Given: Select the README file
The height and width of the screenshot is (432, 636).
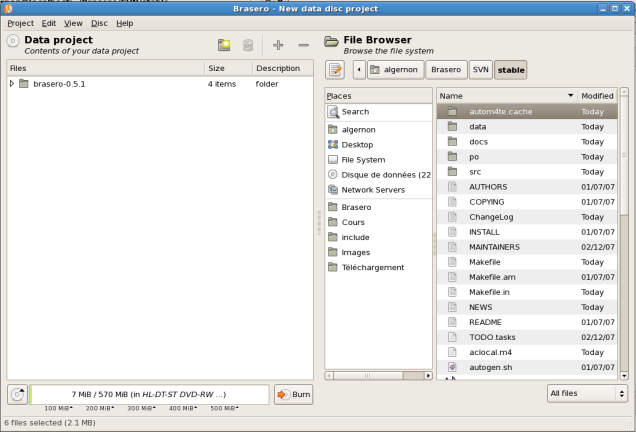Looking at the screenshot, I should [x=527, y=322].
